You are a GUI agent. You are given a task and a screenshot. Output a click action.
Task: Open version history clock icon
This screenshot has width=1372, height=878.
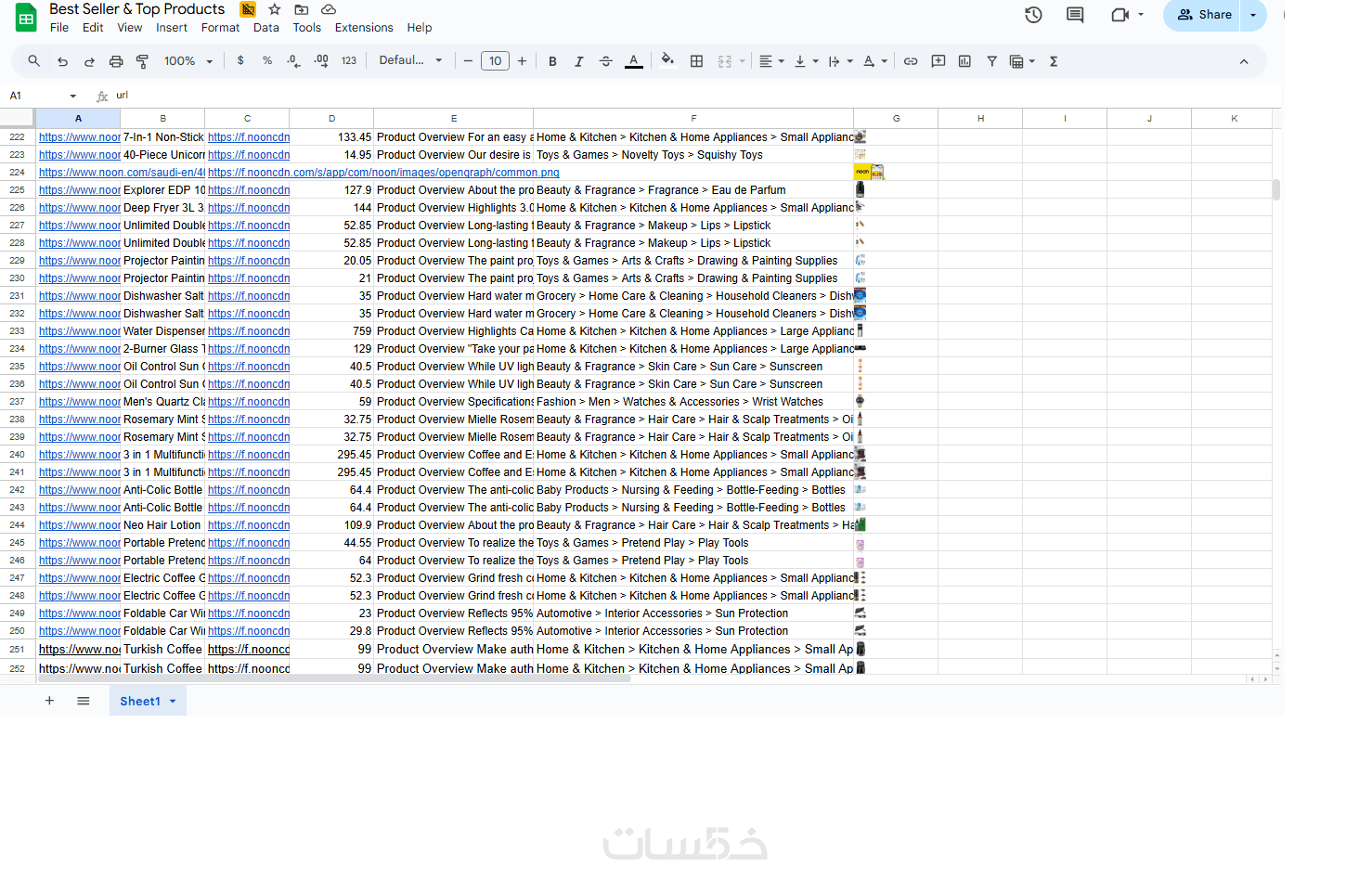click(1033, 15)
